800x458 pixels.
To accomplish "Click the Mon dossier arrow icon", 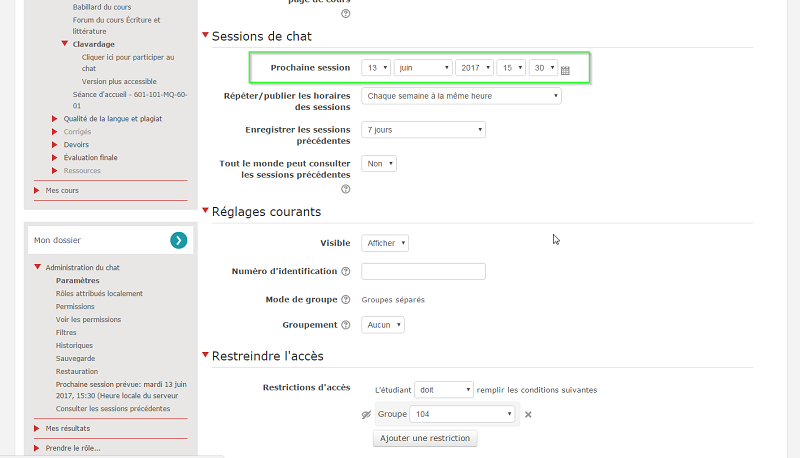I will [178, 240].
